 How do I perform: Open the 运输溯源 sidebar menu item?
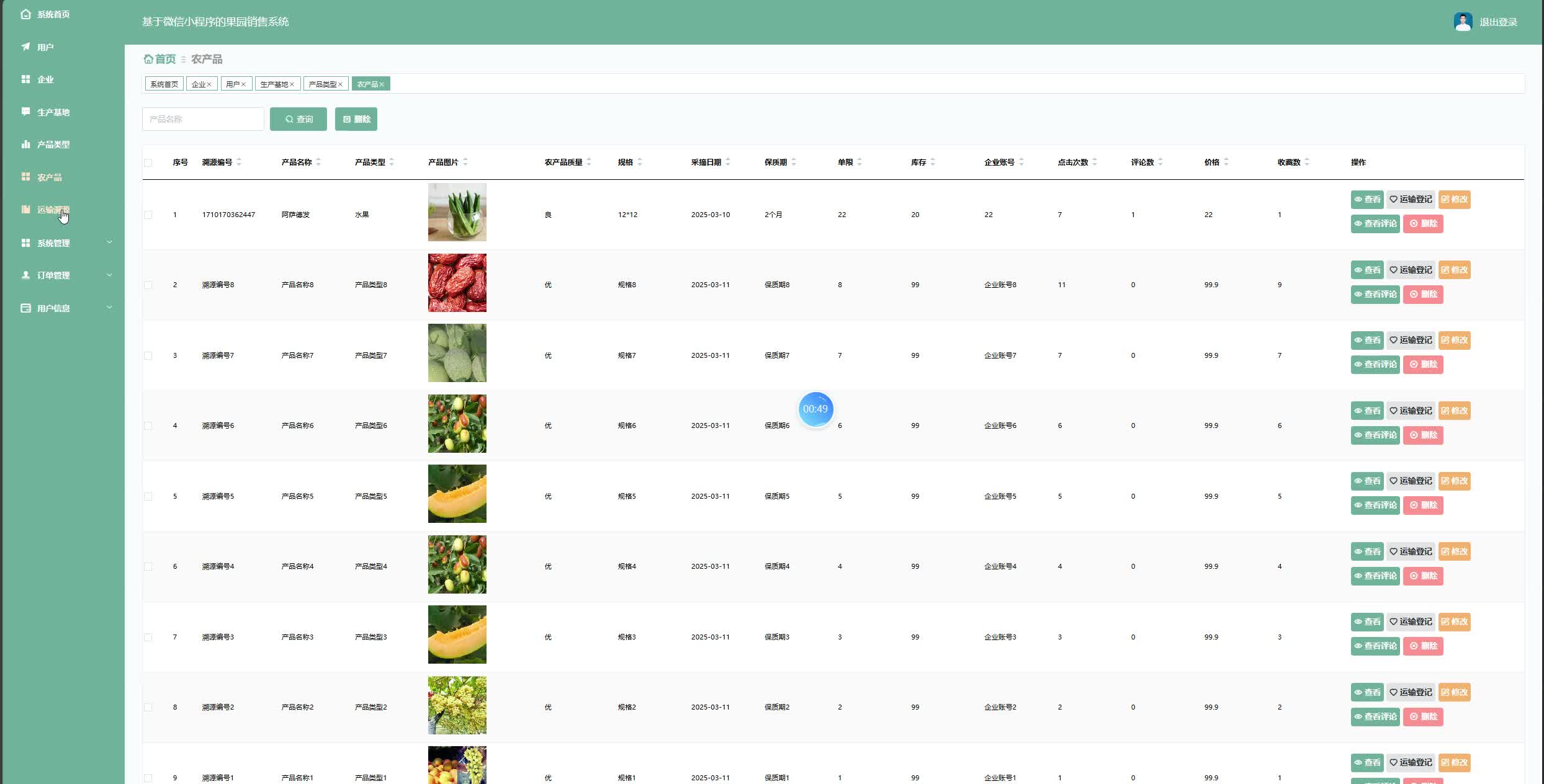[x=52, y=210]
